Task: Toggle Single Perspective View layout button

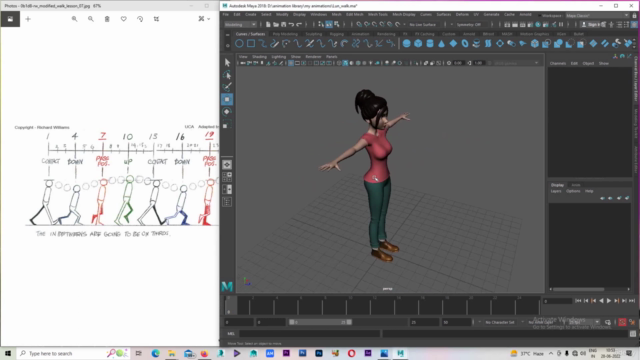Action: point(227,164)
